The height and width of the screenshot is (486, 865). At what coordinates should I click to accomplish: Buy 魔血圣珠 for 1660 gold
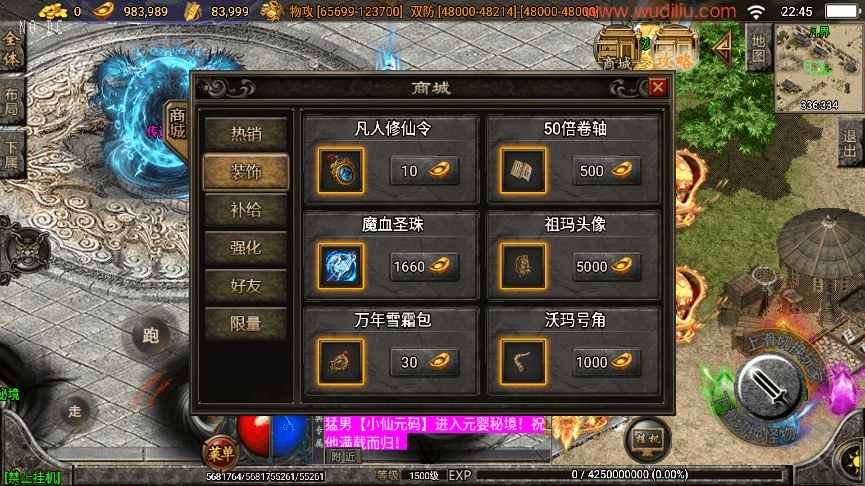pos(424,266)
